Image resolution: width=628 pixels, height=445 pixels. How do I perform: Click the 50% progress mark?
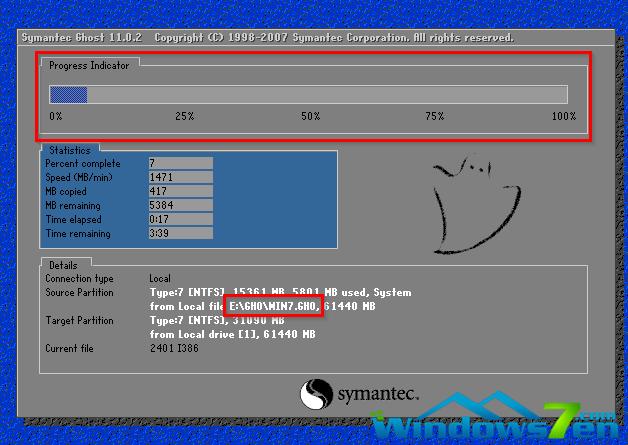(x=311, y=116)
